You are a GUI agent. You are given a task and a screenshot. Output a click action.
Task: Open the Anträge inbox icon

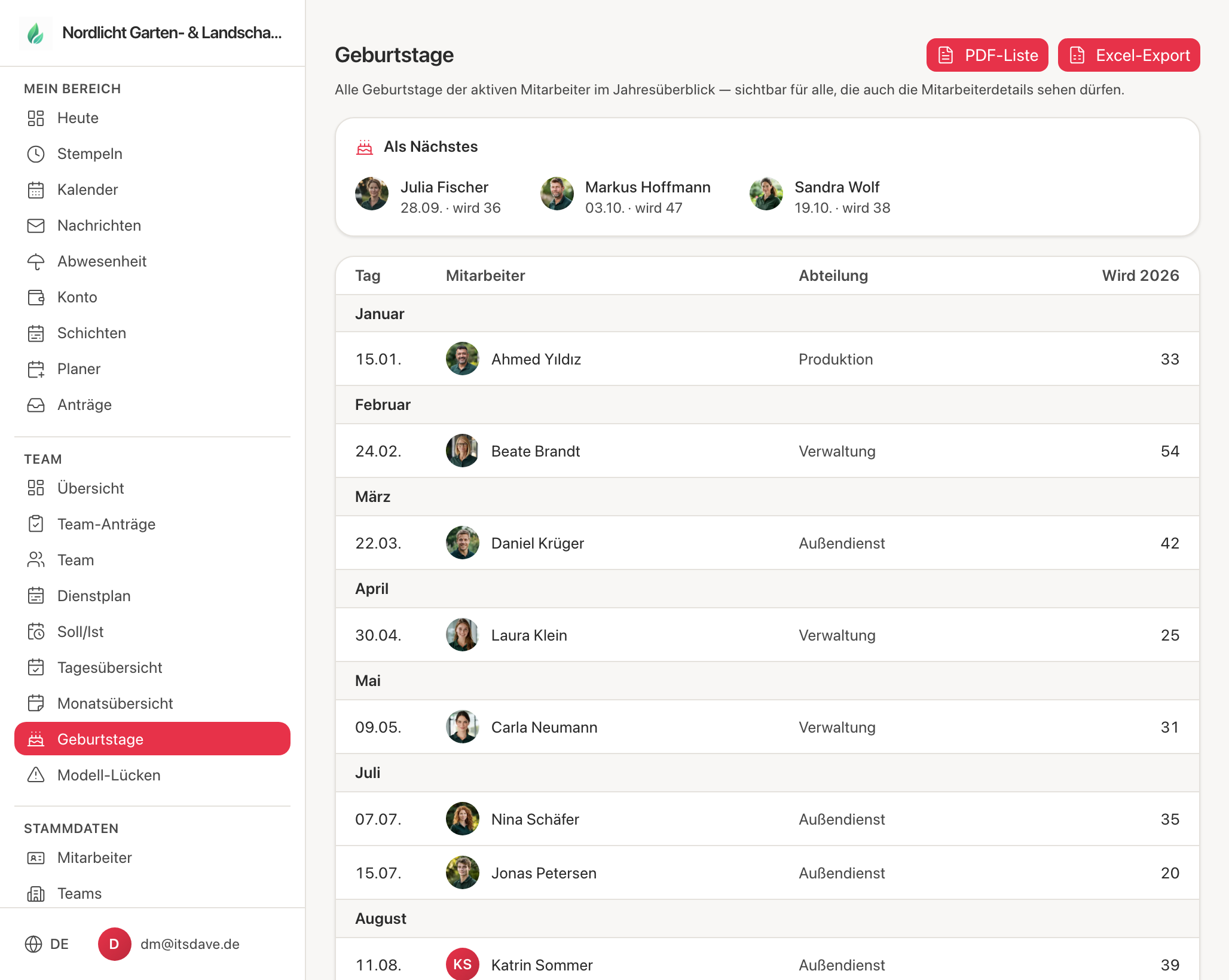pyautogui.click(x=36, y=405)
